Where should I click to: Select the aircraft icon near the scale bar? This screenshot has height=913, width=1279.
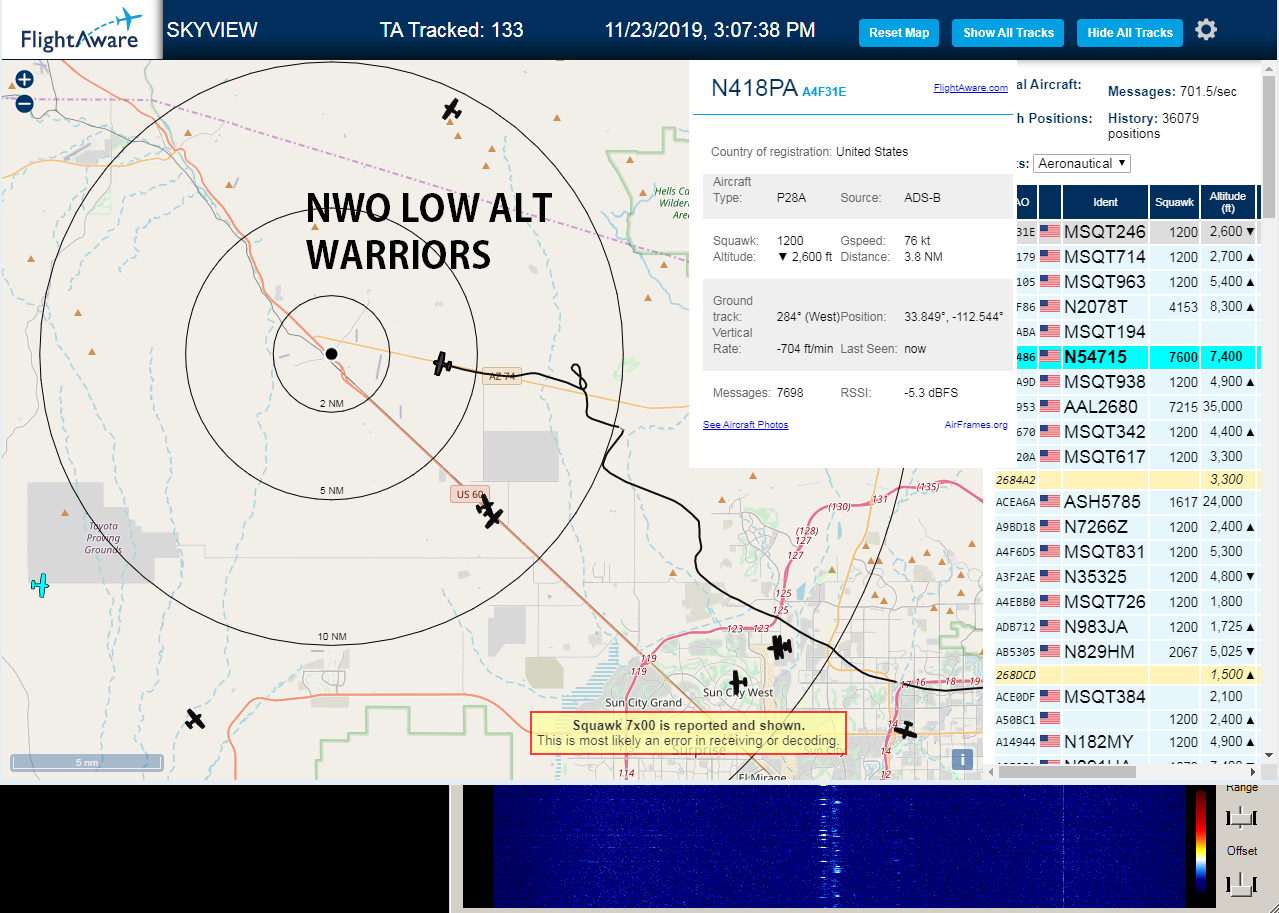(x=195, y=718)
